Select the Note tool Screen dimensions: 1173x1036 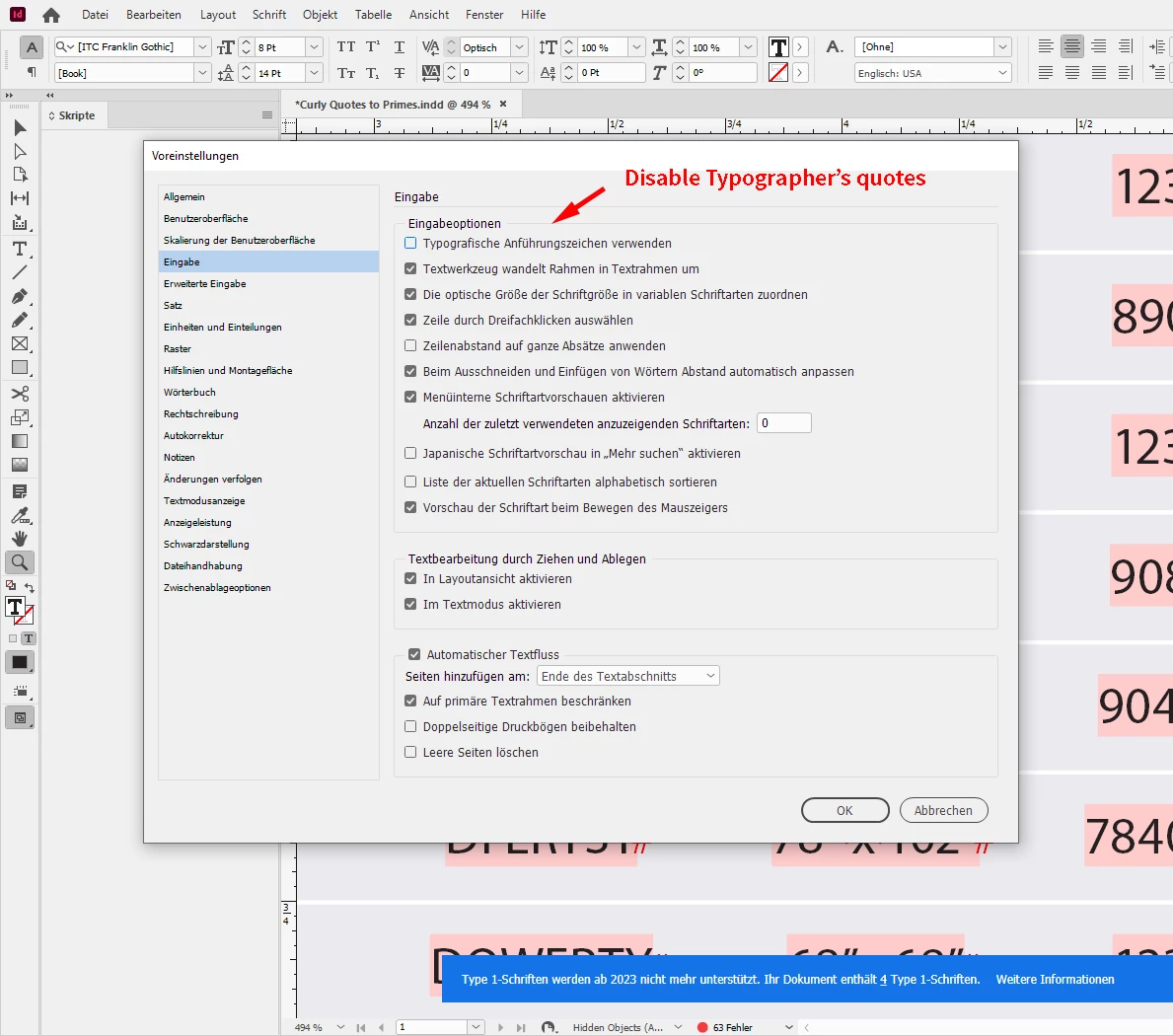click(x=20, y=491)
